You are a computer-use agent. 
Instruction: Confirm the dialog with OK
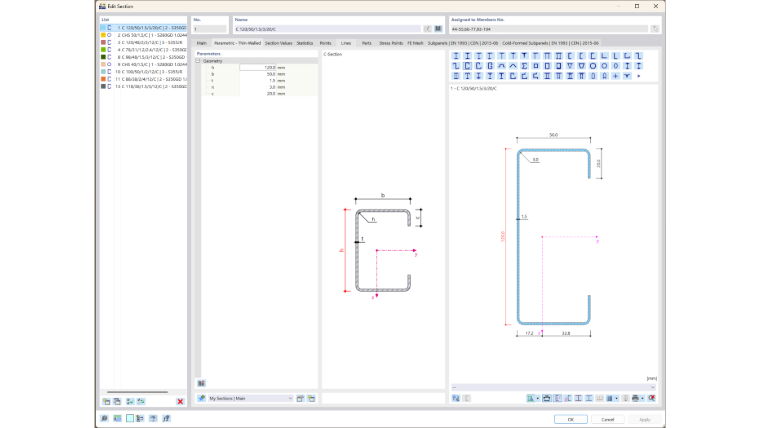point(570,419)
